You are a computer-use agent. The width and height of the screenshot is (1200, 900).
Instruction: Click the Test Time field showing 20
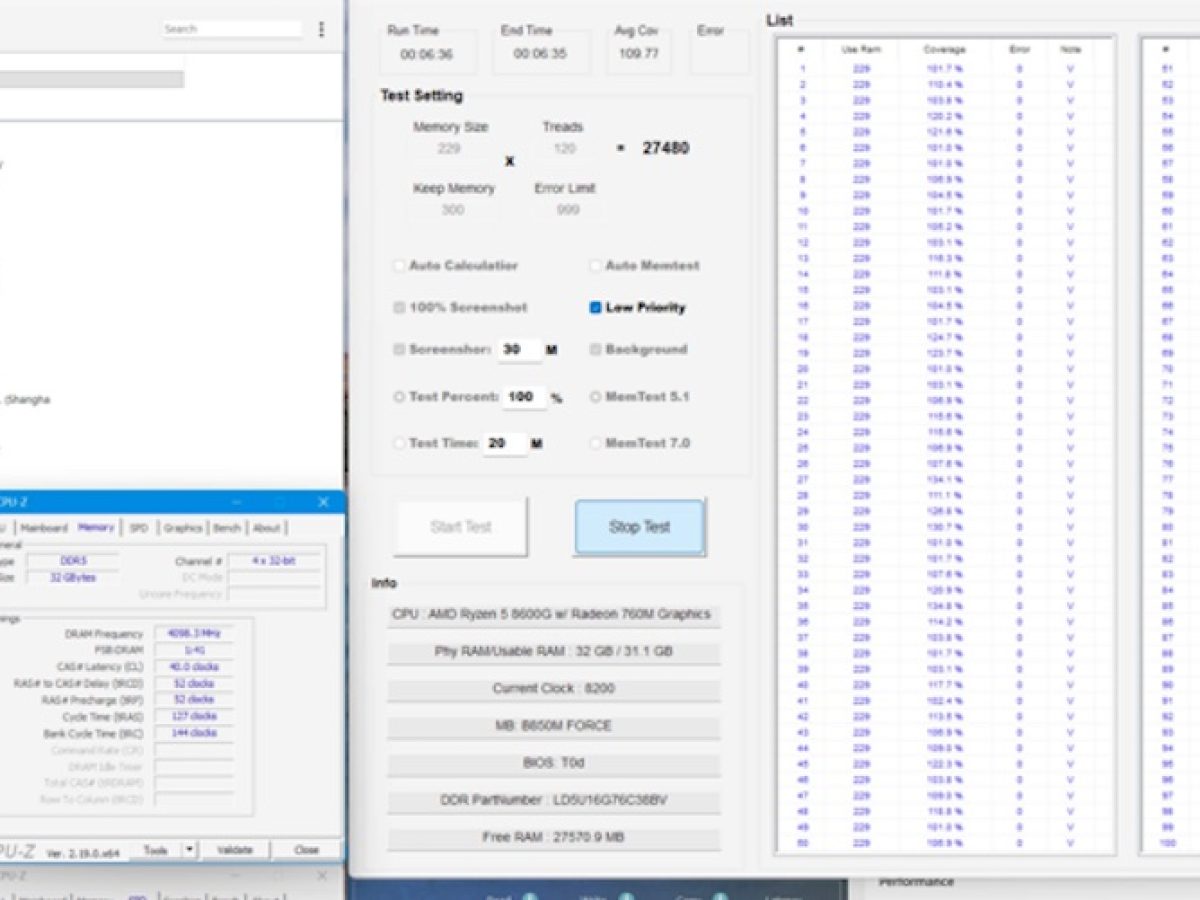[x=504, y=443]
